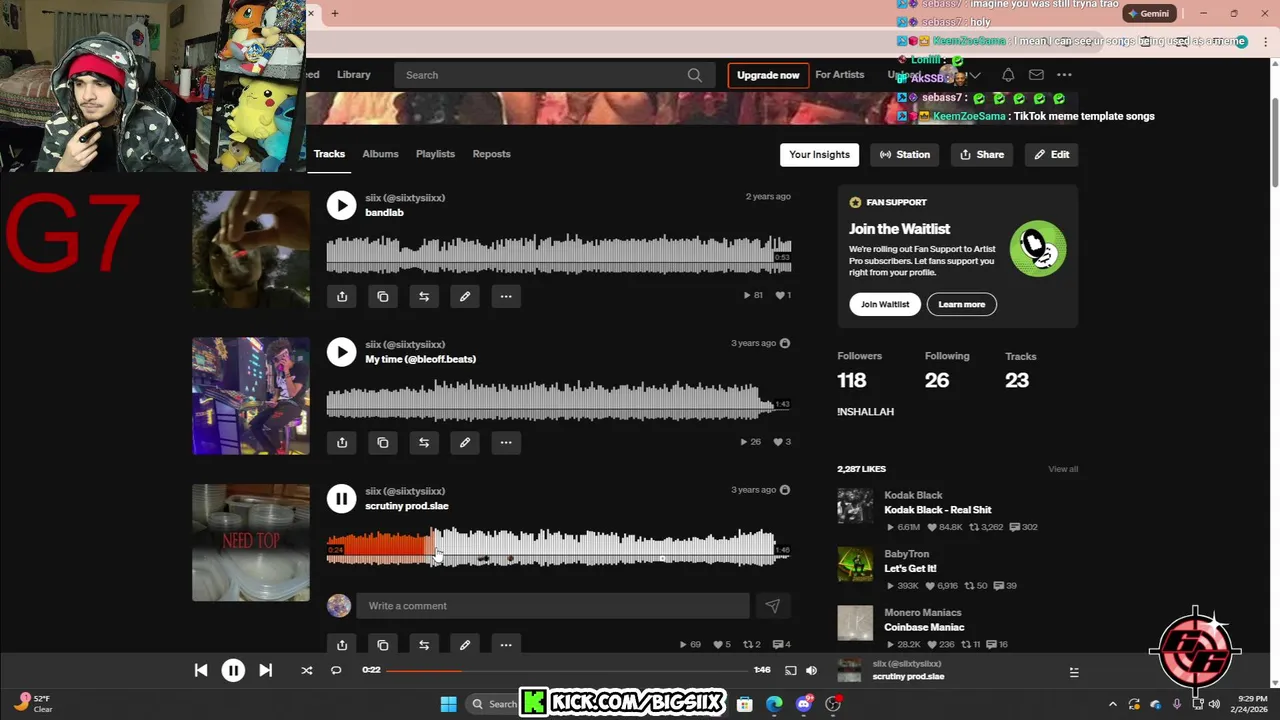Click the Upgrade now button
The width and height of the screenshot is (1280, 720).
[768, 75]
